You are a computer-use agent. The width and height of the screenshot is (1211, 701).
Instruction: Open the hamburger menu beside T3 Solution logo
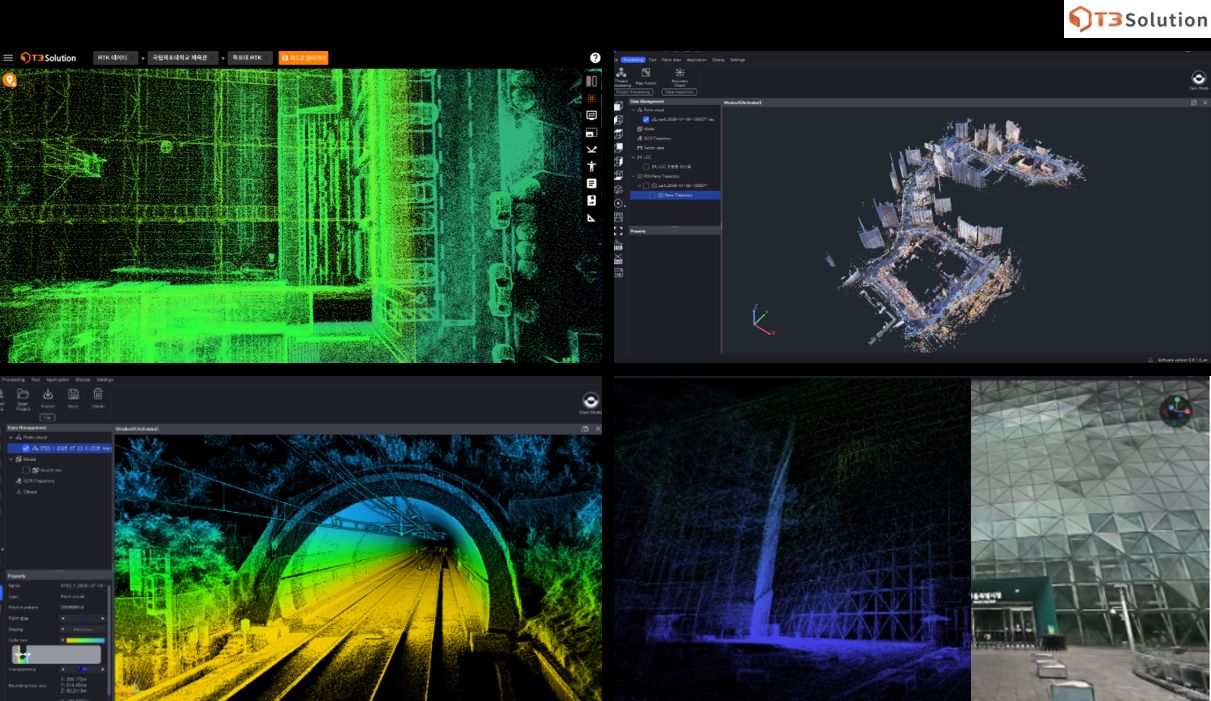(8, 58)
